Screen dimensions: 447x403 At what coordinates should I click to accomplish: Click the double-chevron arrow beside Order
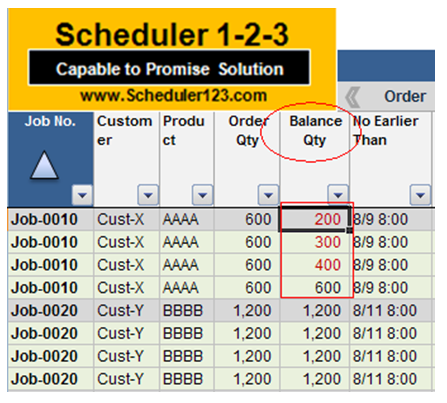[x=353, y=97]
